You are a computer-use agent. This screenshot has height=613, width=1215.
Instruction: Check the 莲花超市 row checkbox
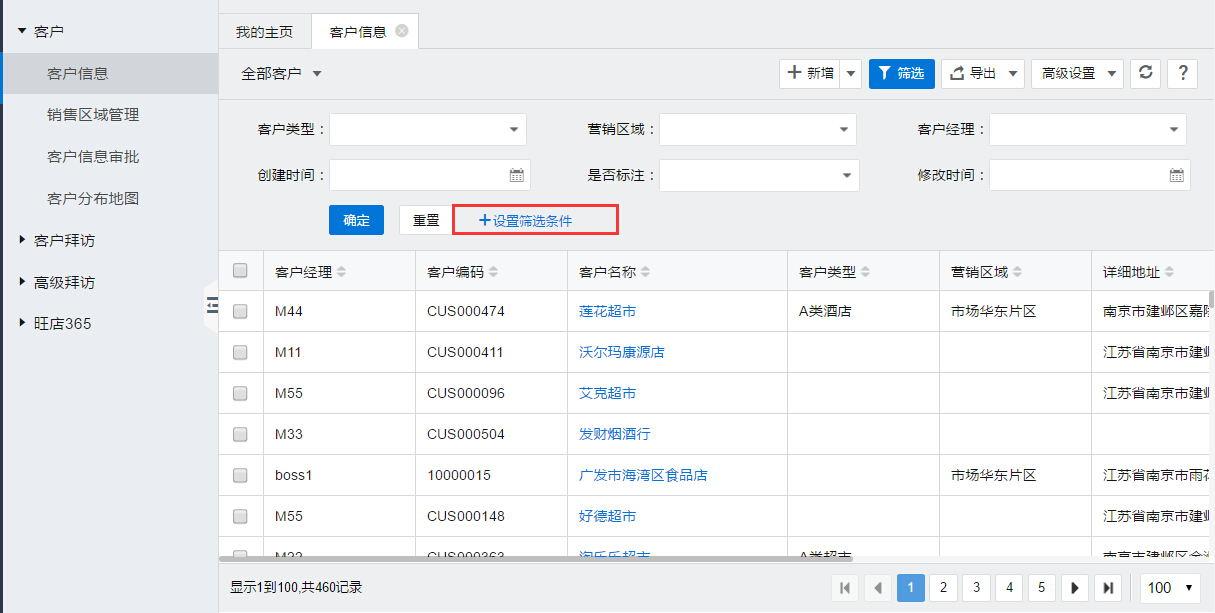240,311
